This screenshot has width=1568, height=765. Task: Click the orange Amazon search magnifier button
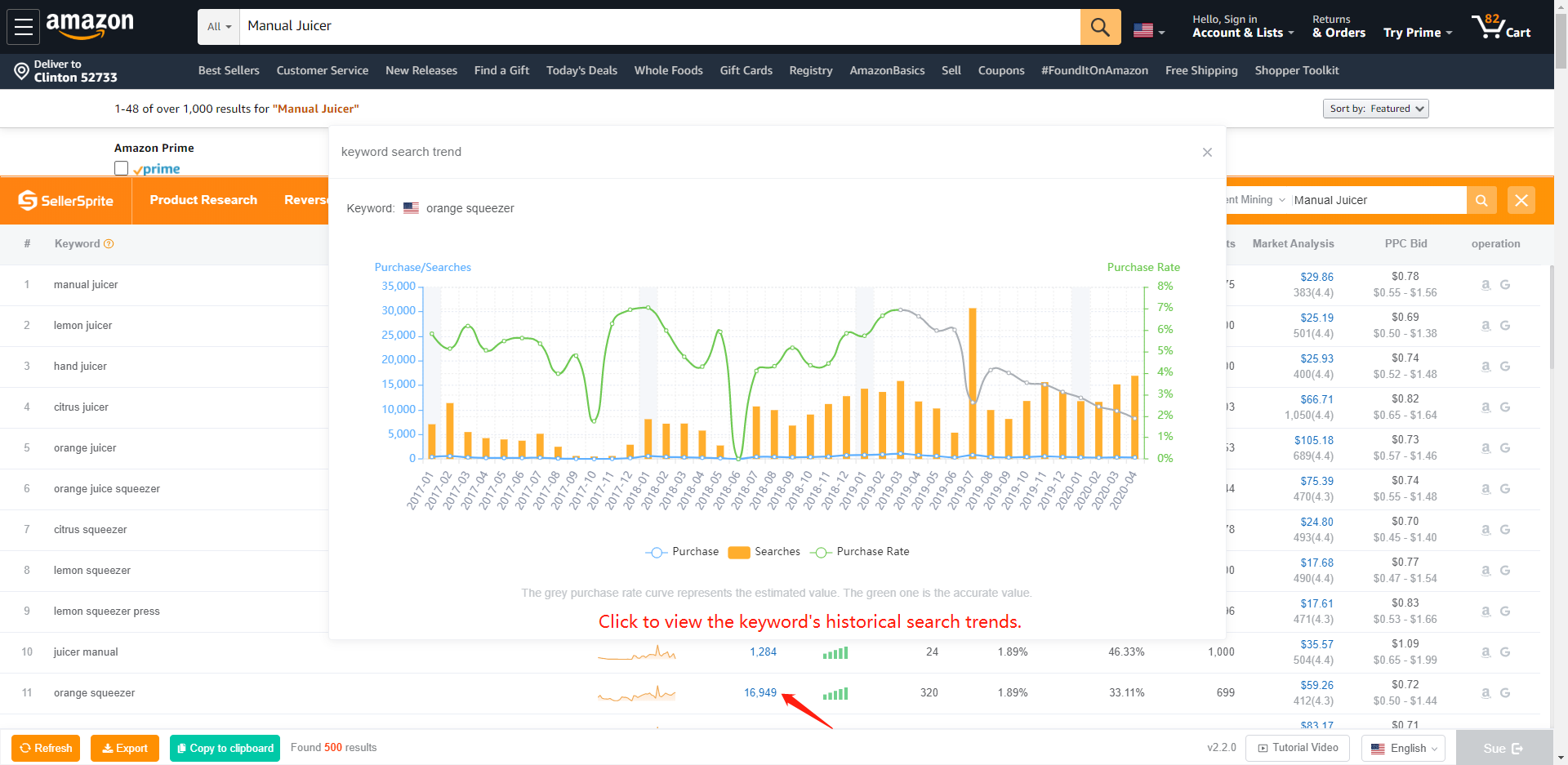point(1100,27)
